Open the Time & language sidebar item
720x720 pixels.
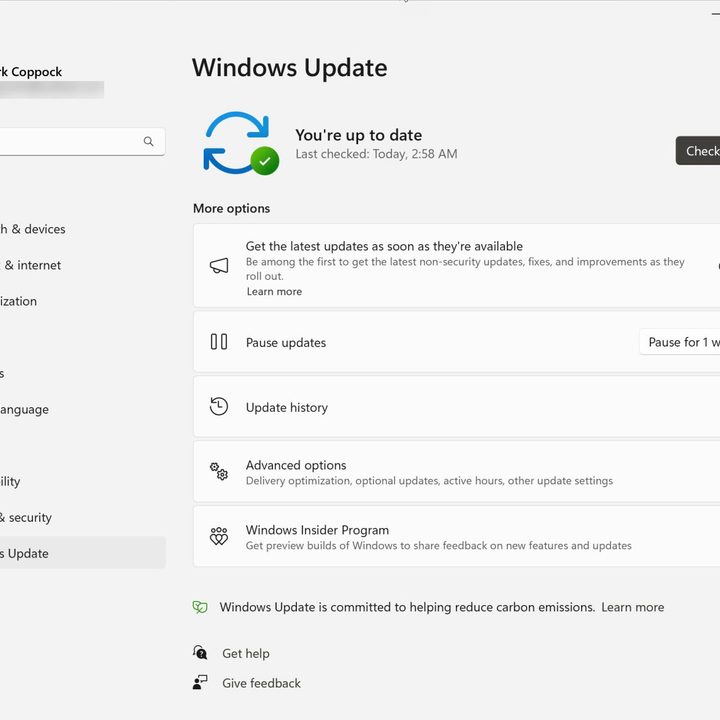[83, 409]
